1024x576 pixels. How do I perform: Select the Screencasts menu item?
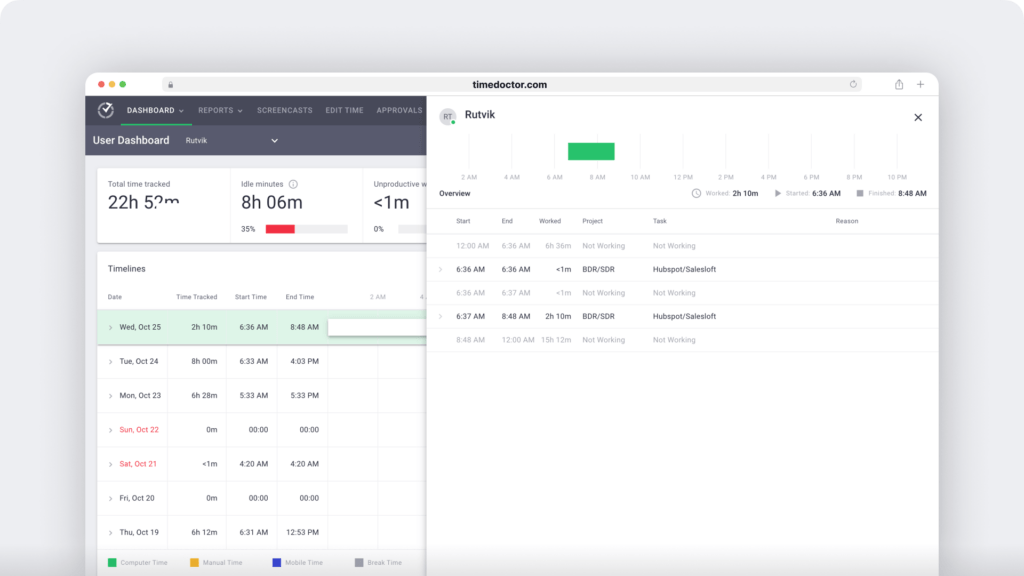click(x=284, y=110)
